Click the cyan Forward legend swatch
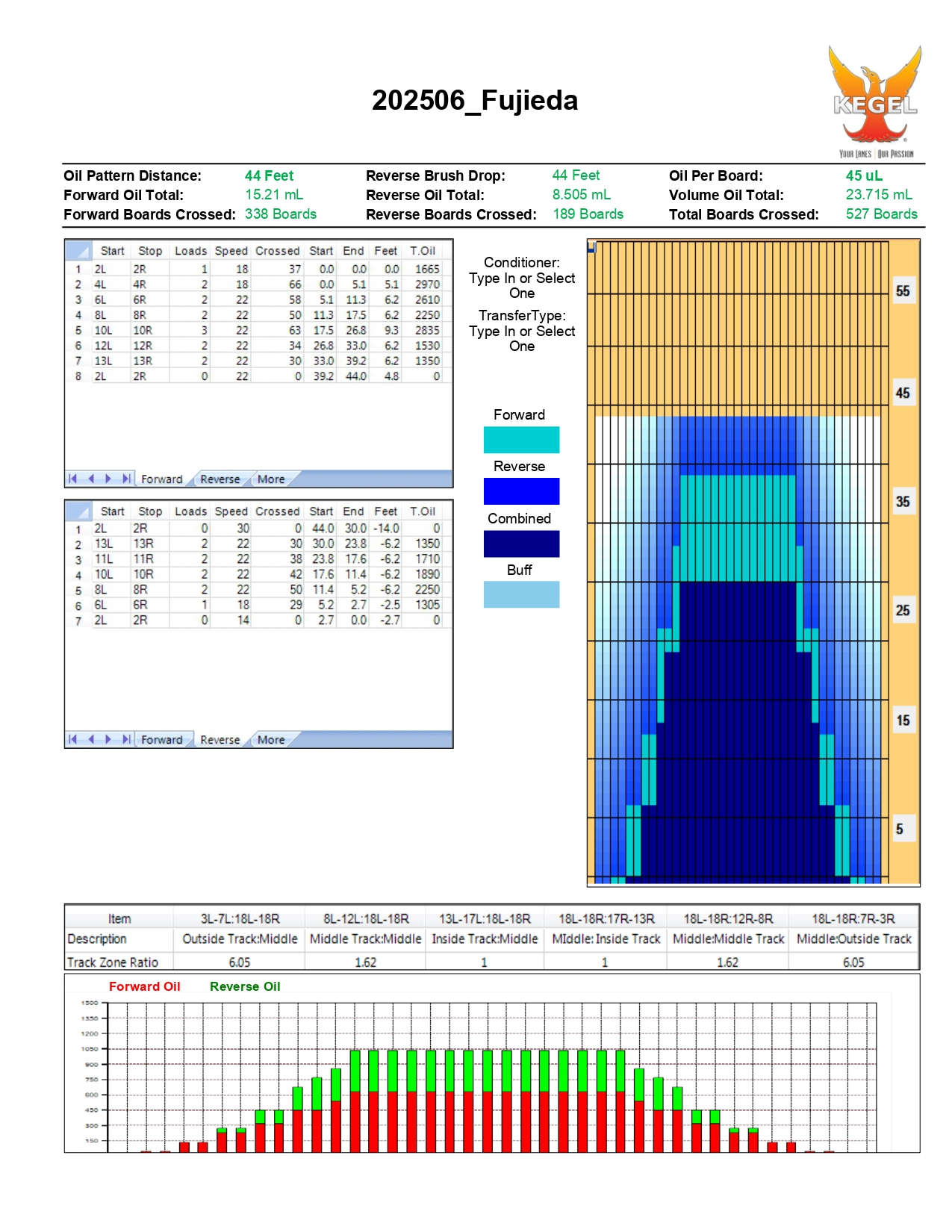Image resolution: width=952 pixels, height=1232 pixels. (521, 440)
